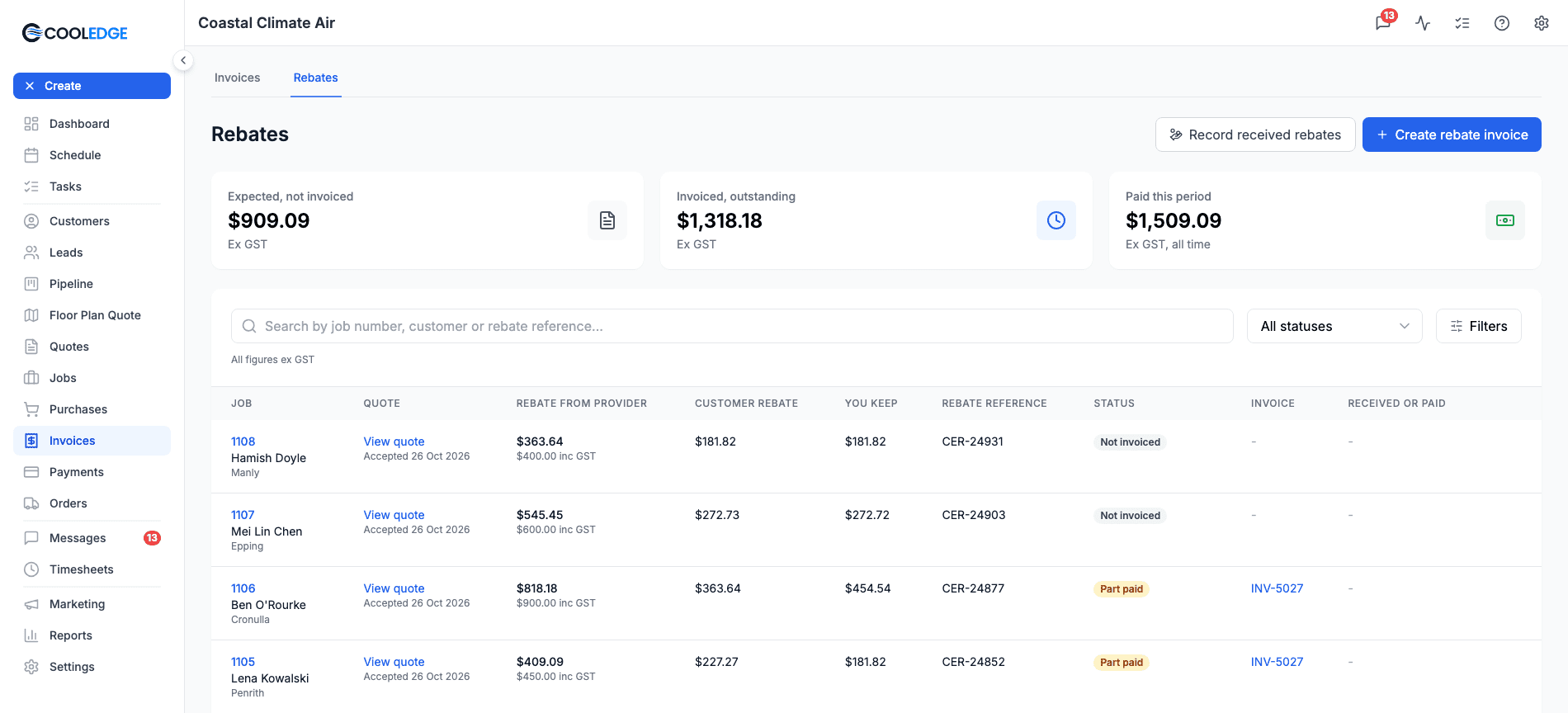Focus the rebate search field
The height and width of the screenshot is (713, 1568).
point(732,326)
